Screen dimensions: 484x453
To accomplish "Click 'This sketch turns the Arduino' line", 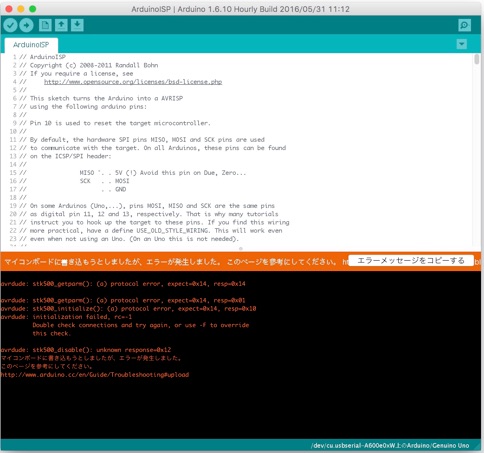I will (101, 98).
